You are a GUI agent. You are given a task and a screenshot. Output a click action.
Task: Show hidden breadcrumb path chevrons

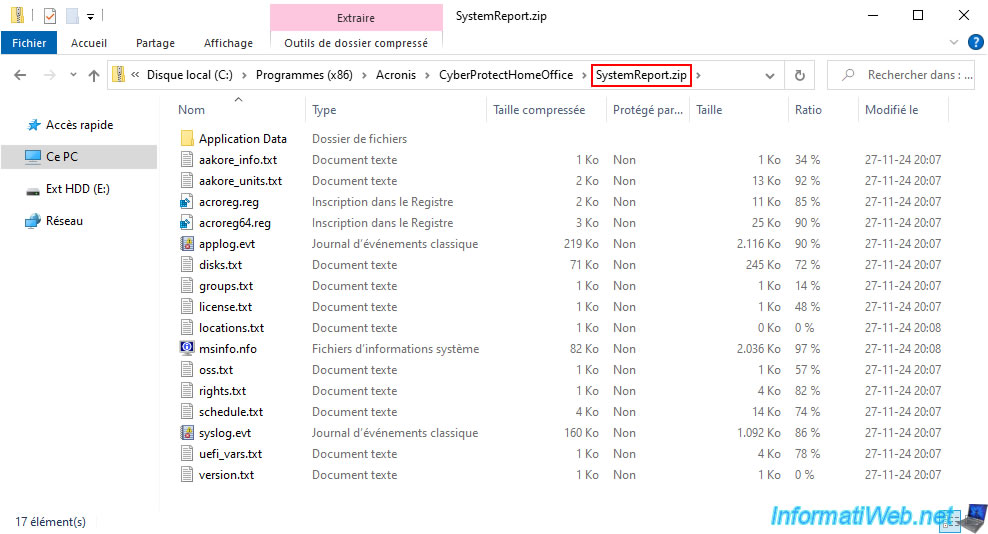tap(135, 75)
